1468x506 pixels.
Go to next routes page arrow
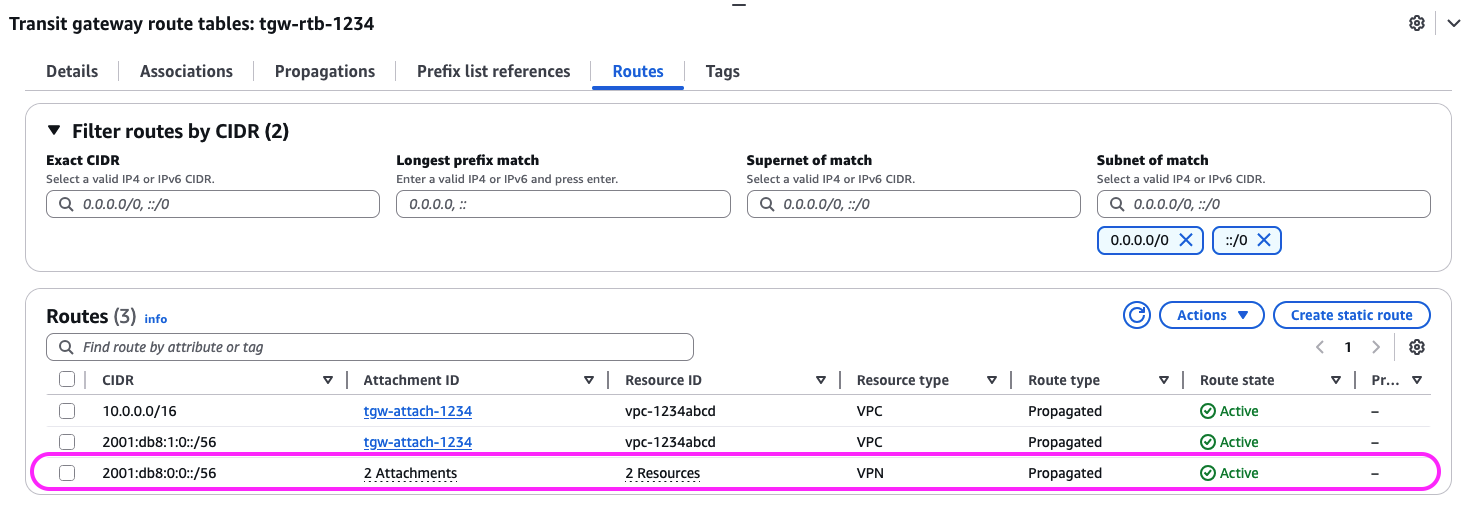1376,347
